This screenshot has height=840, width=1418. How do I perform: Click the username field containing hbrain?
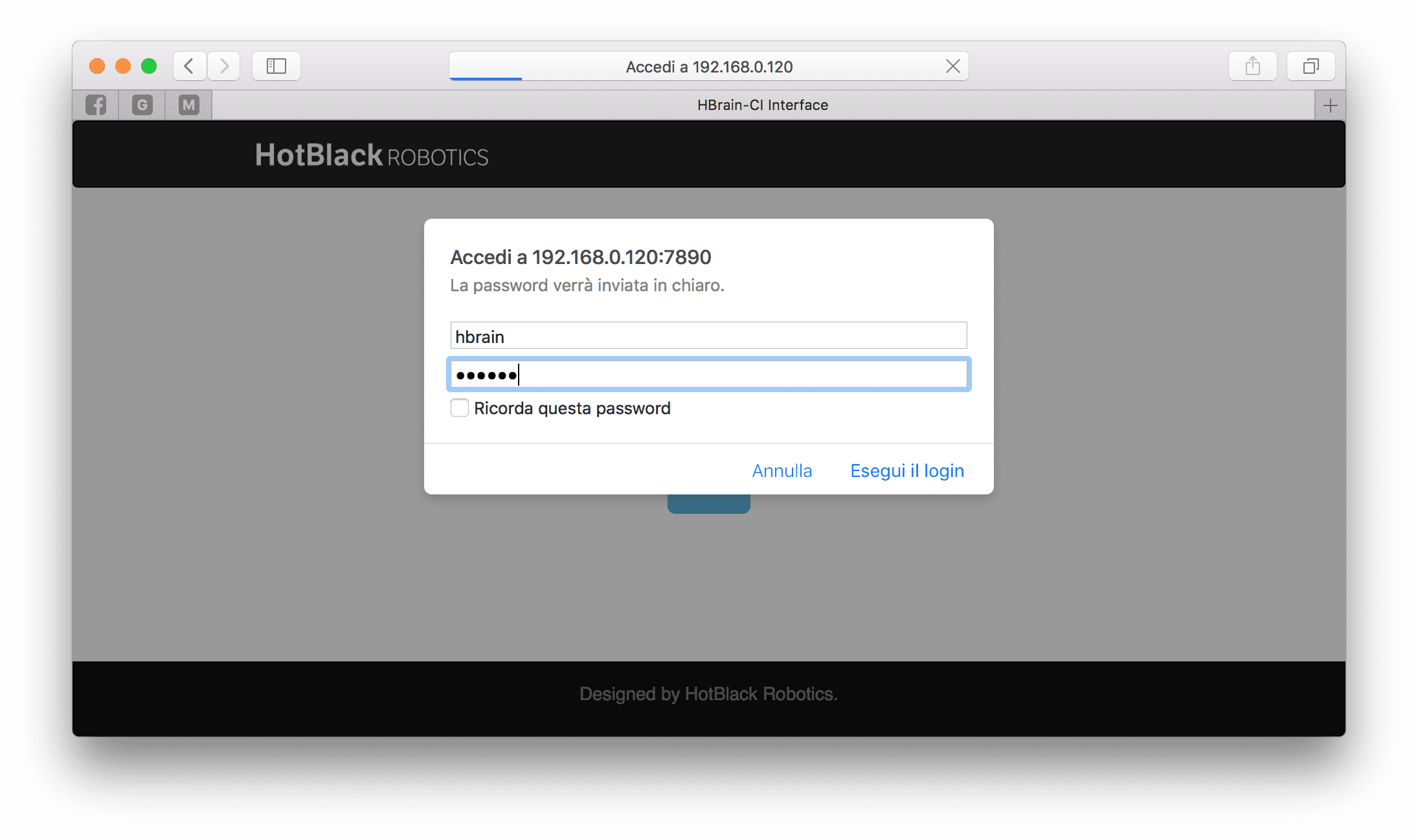coord(708,336)
